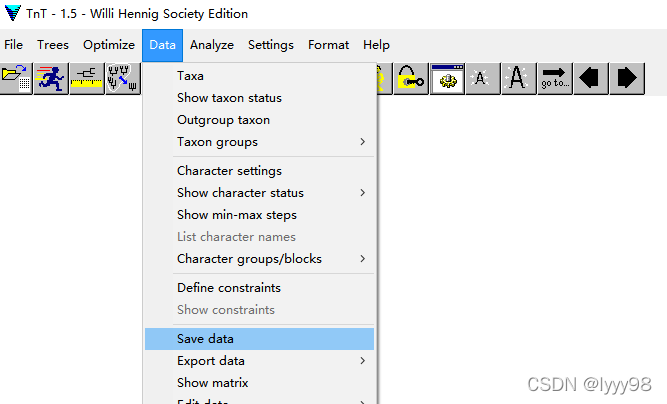Image resolution: width=667 pixels, height=404 pixels.
Task: Open the Settings menu
Action: click(271, 45)
